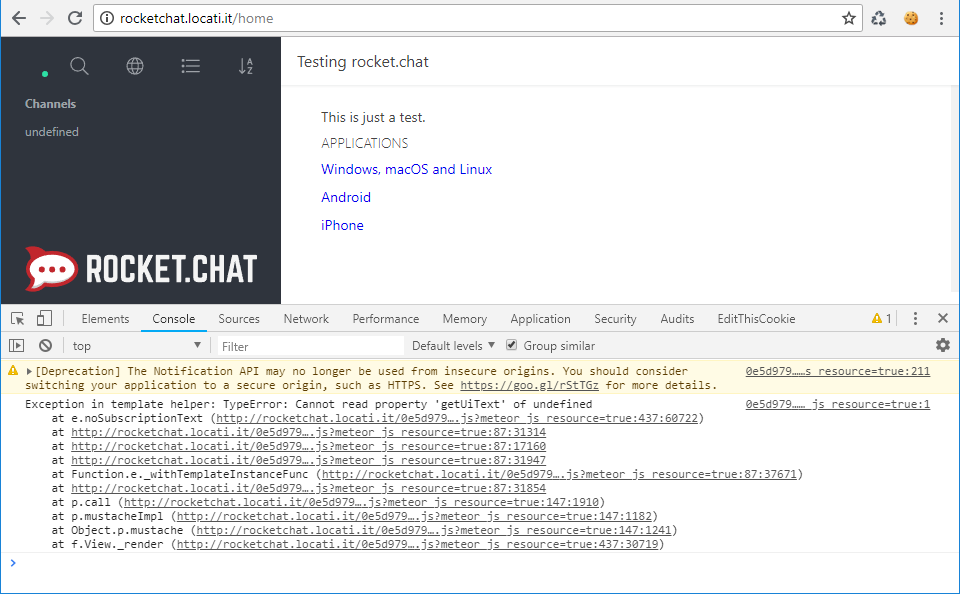Toggle the Group similar checkbox
The height and width of the screenshot is (594, 960).
(x=512, y=345)
